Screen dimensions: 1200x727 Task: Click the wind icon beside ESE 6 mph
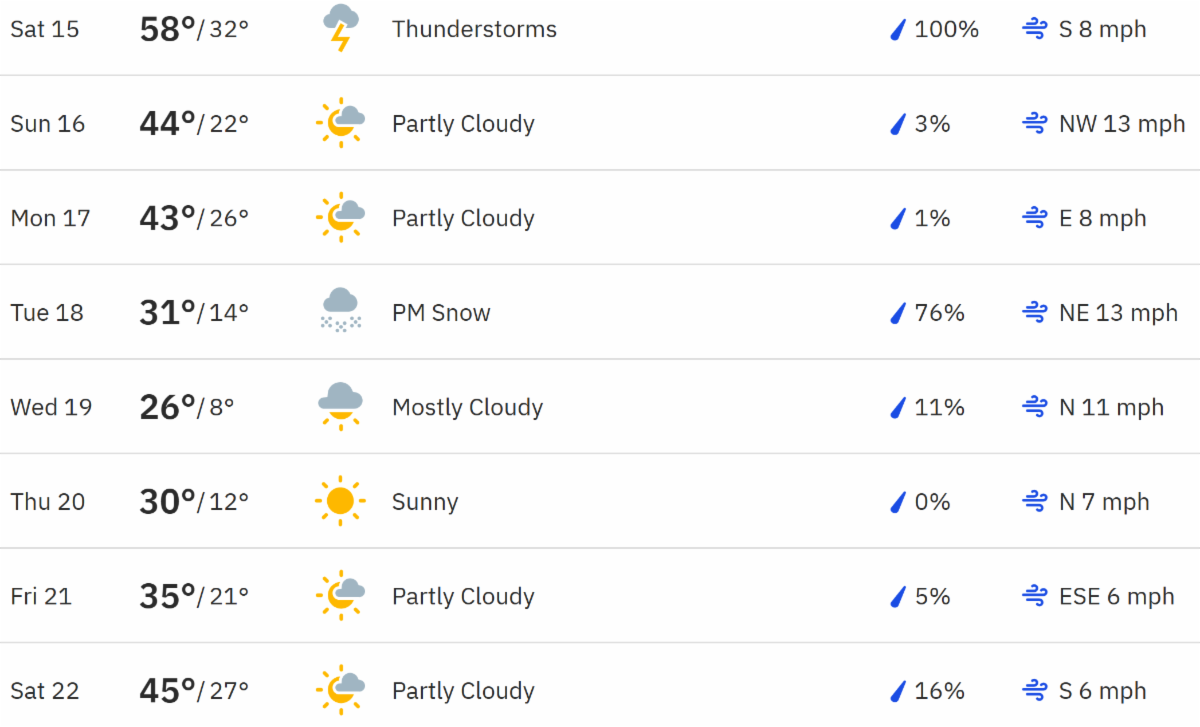tap(1034, 597)
